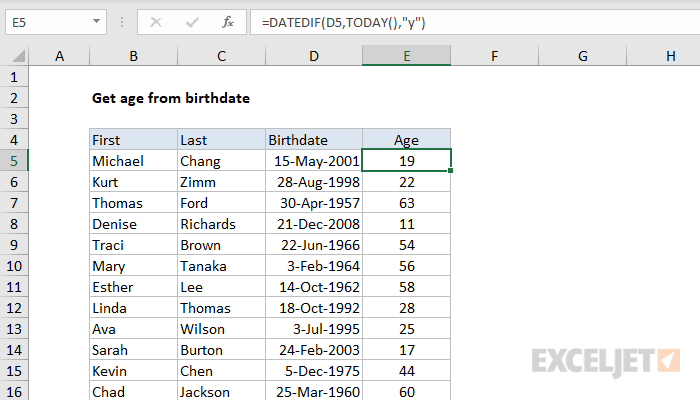The width and height of the screenshot is (700, 400).
Task: Open the Name Box dropdown arrow
Action: click(x=96, y=21)
